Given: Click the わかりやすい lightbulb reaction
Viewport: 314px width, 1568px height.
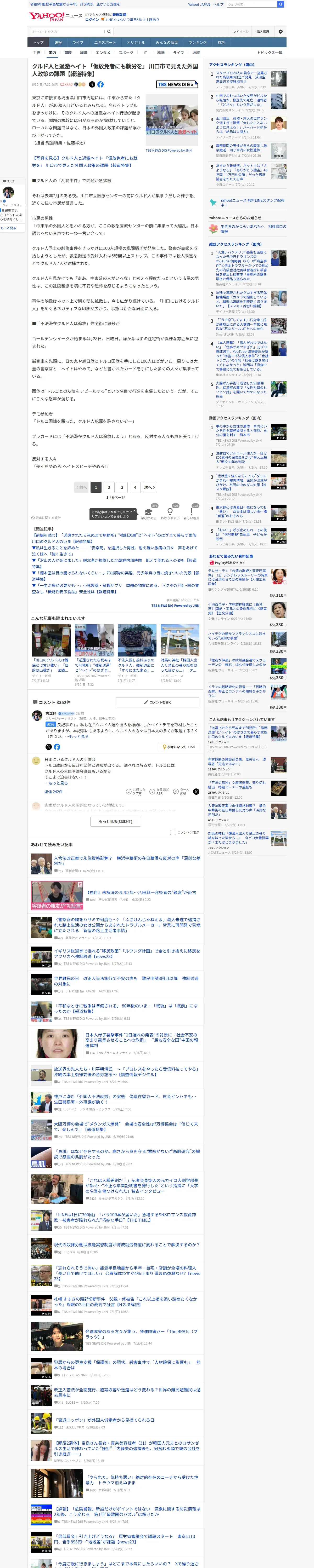Looking at the screenshot, I should 170,512.
